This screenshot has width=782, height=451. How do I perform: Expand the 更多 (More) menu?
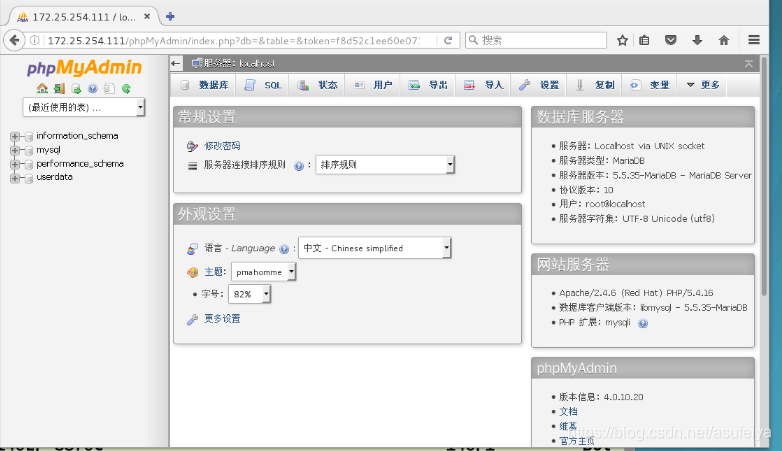pos(703,85)
